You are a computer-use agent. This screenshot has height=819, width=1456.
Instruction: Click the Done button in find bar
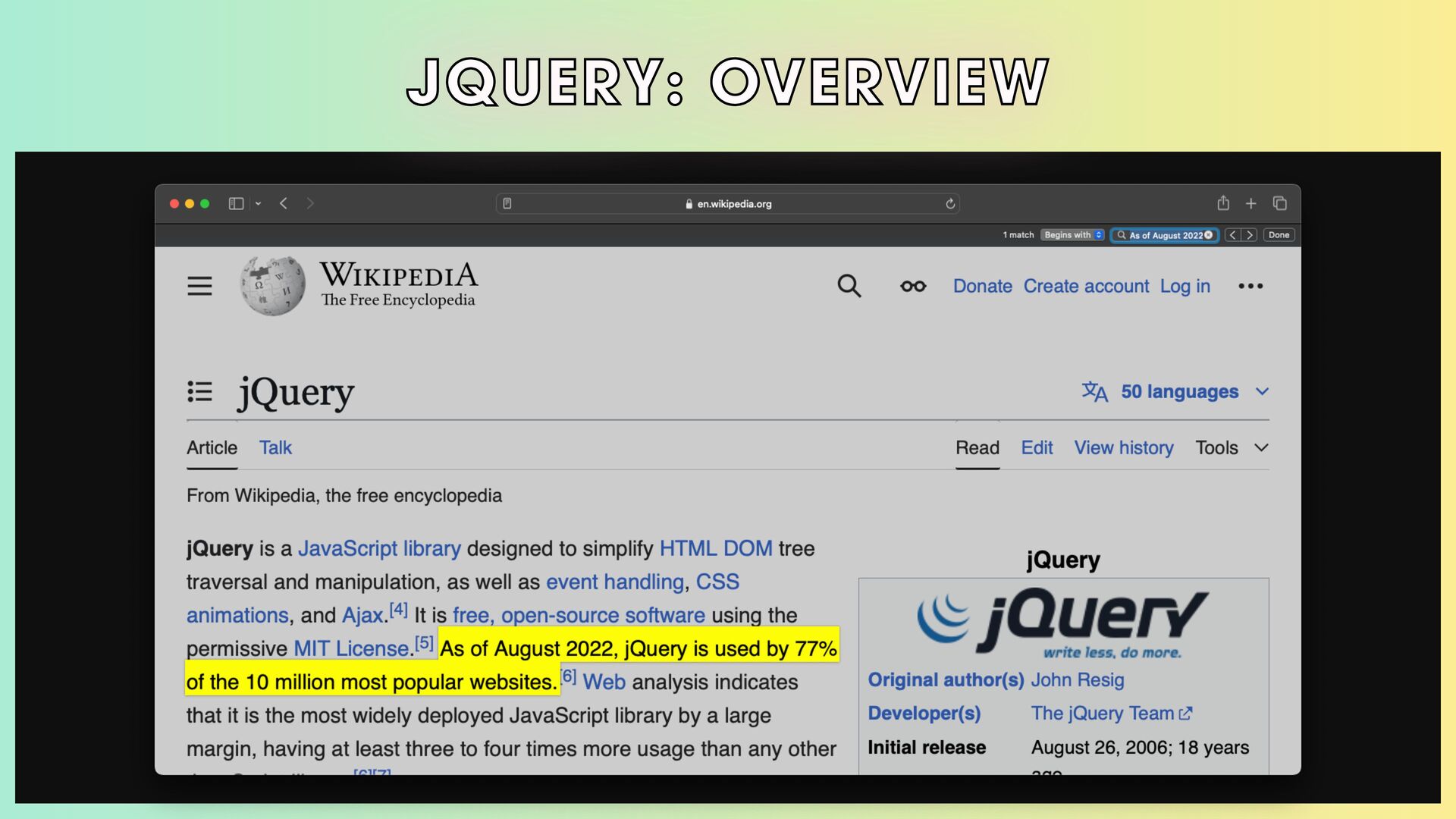point(1279,235)
